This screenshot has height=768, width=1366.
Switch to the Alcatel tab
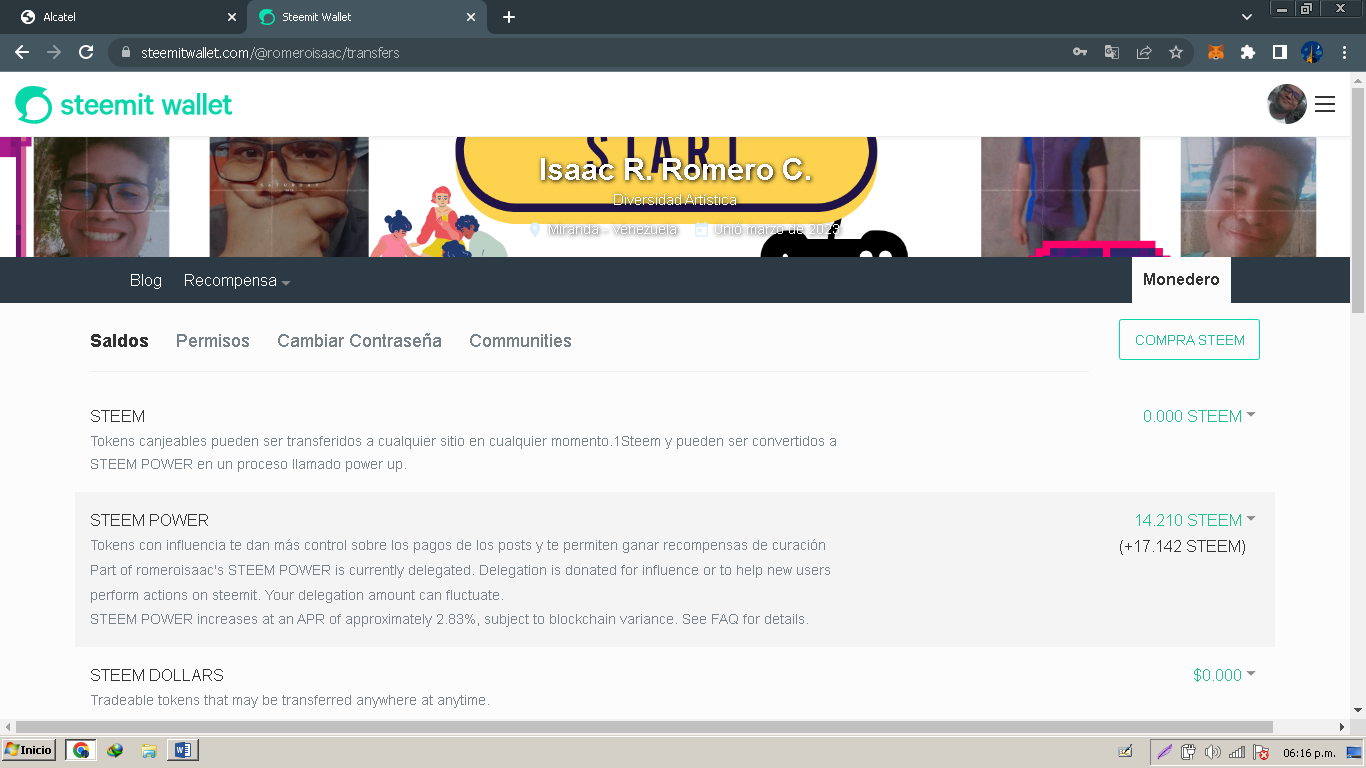(x=126, y=17)
